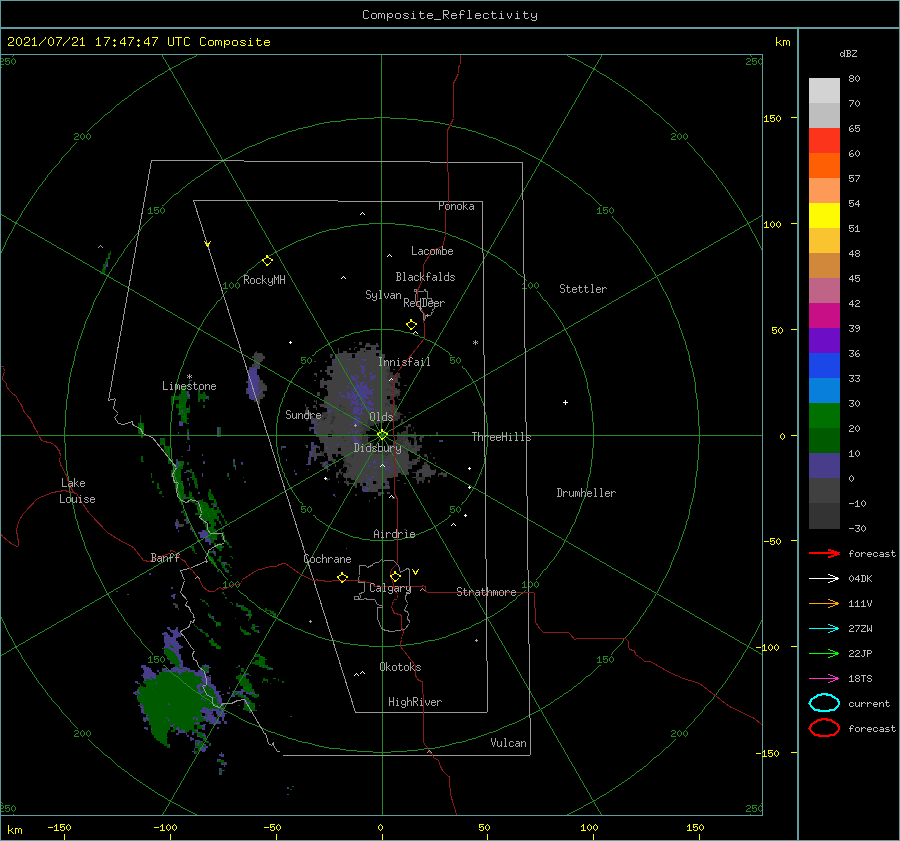Select the Olds label
Screen dimensions: 900x841
pos(381,417)
